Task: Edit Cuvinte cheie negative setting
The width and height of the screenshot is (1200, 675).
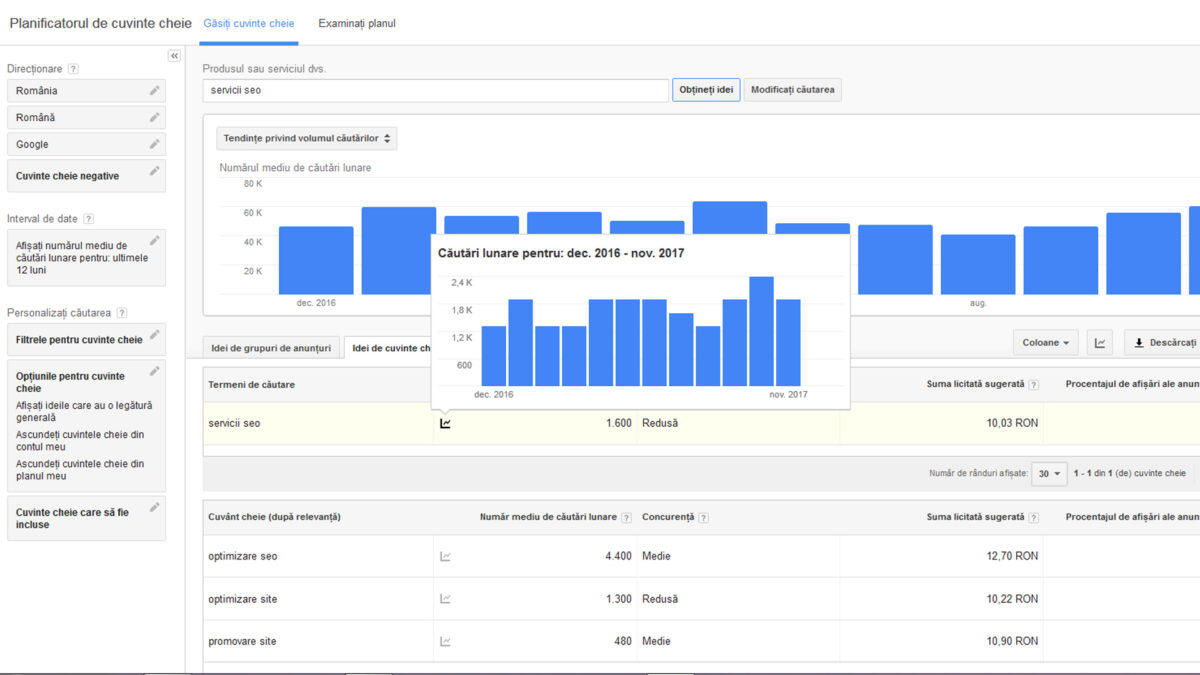Action: click(154, 172)
